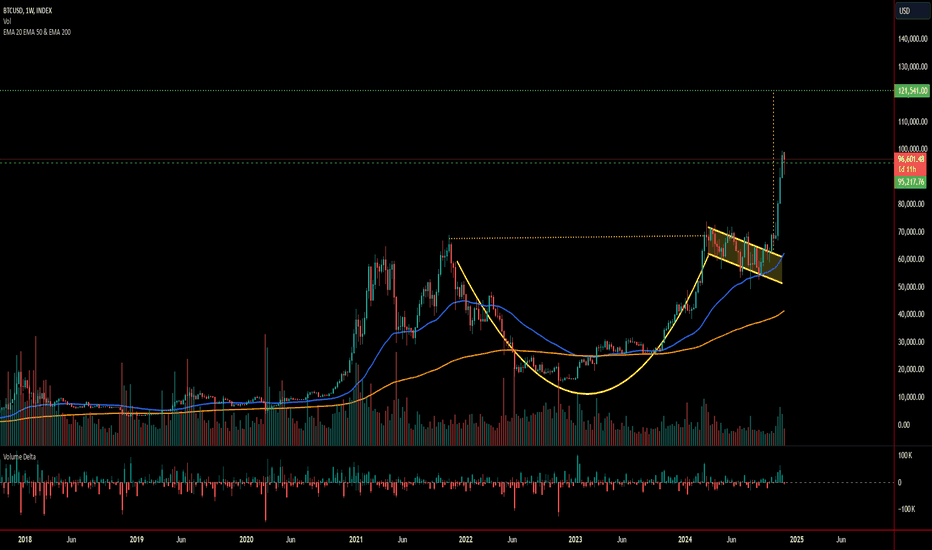Select the EMA 20 EMA 50 & EMA 200 legend
This screenshot has height=550, width=932.
tap(37, 32)
